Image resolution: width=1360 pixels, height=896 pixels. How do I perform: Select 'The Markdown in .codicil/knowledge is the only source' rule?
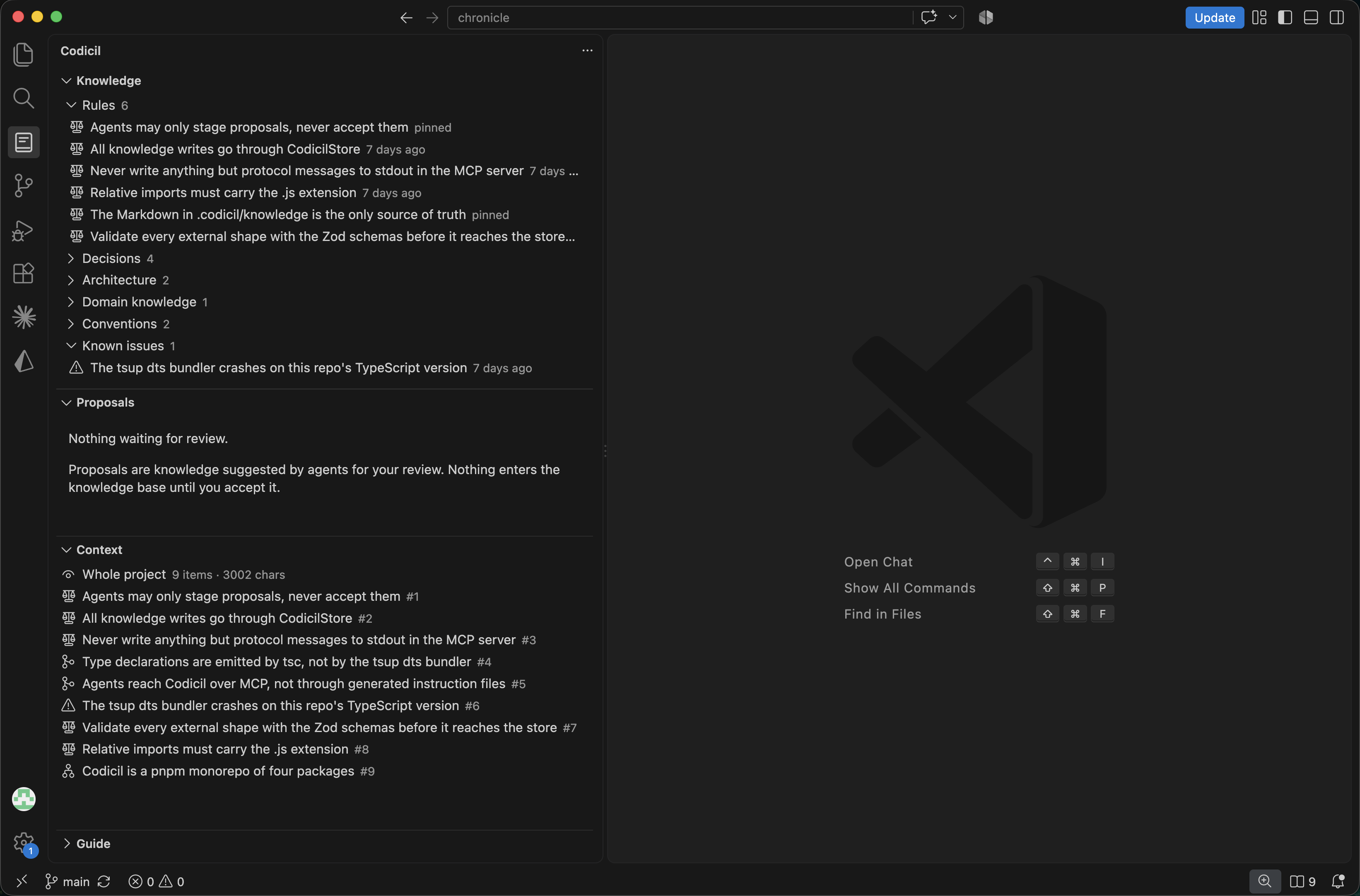pos(325,215)
